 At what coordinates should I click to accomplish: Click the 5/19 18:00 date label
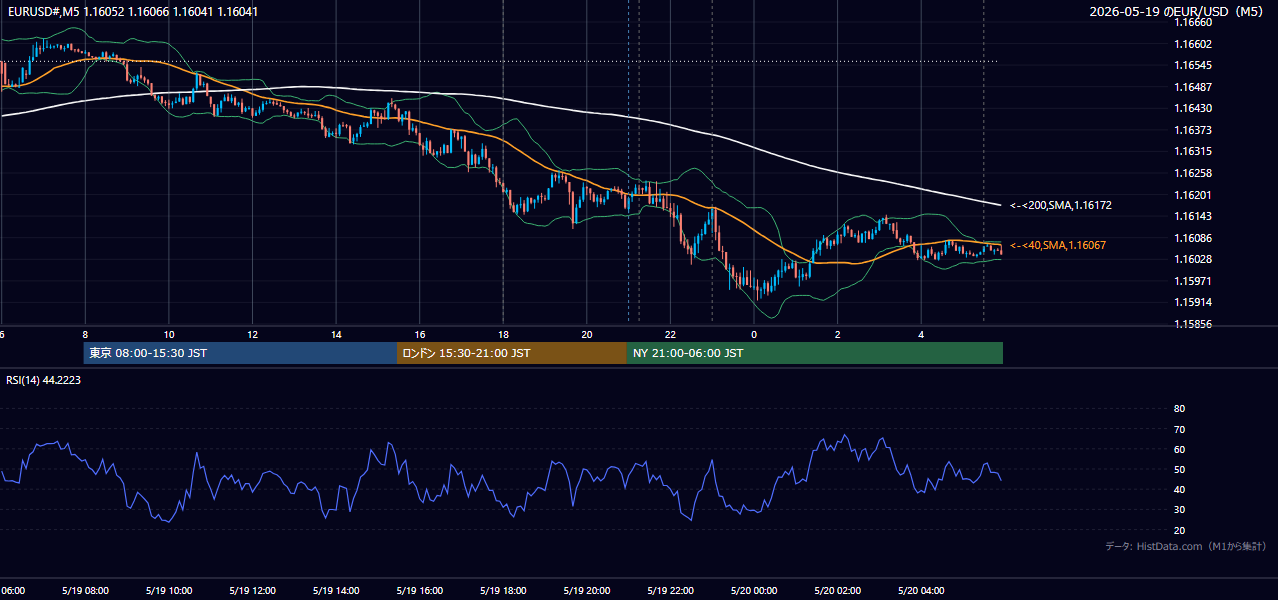[x=503, y=591]
